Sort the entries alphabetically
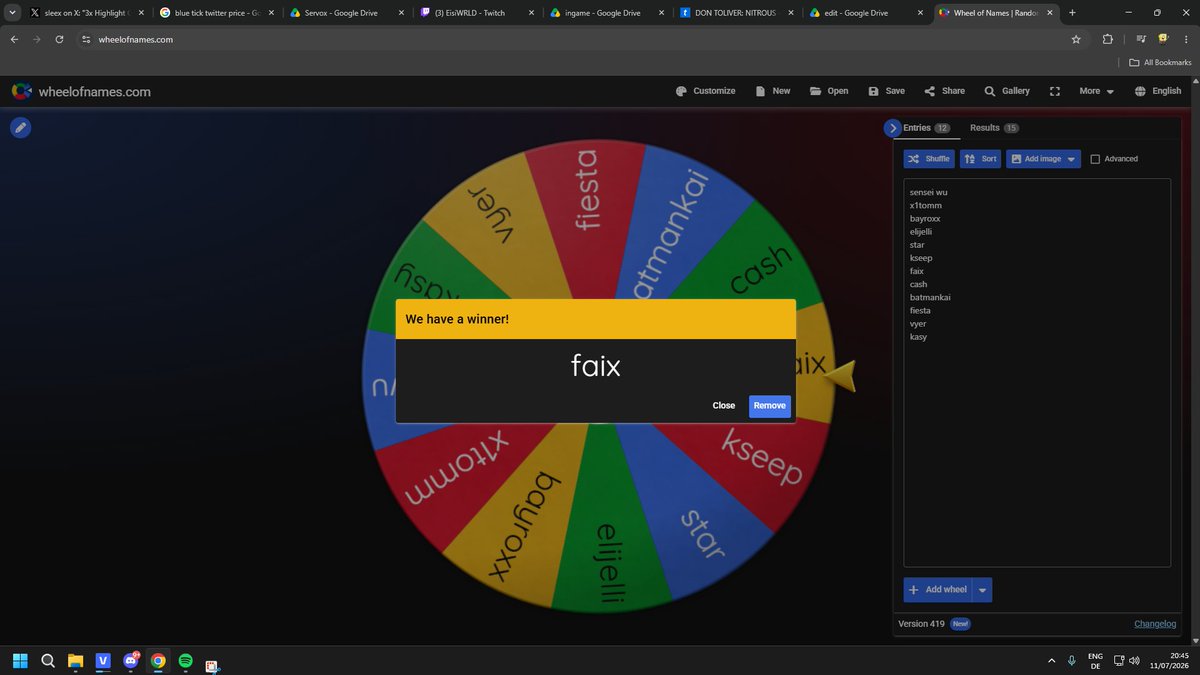The height and width of the screenshot is (675, 1200). (x=980, y=159)
